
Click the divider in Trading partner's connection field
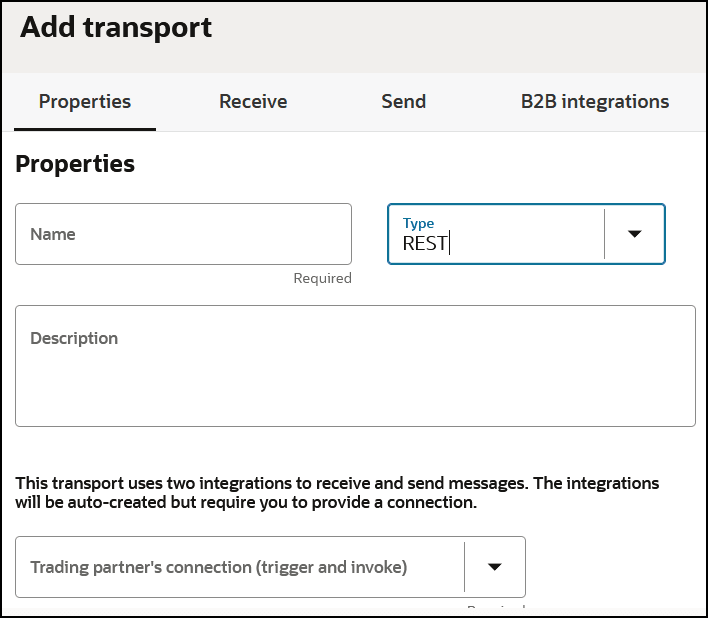pos(465,567)
